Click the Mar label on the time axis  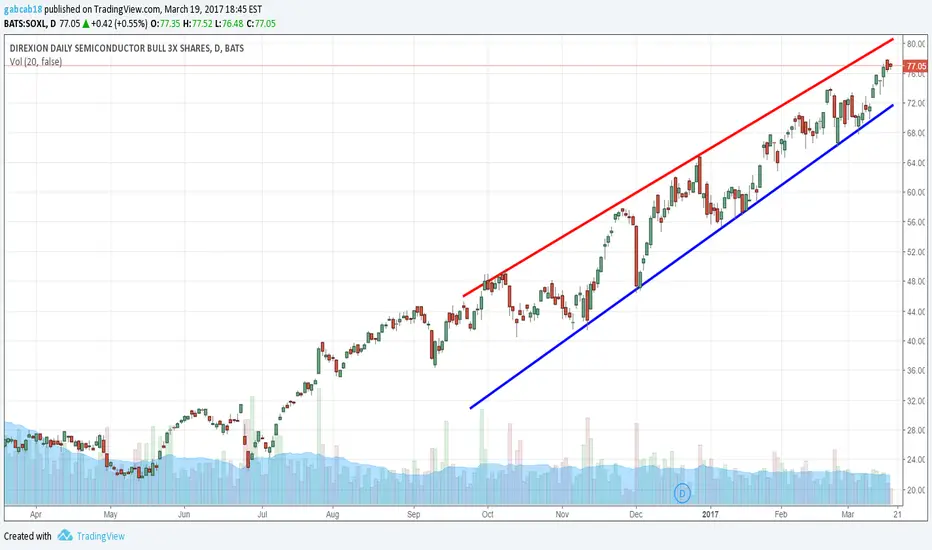[848, 514]
